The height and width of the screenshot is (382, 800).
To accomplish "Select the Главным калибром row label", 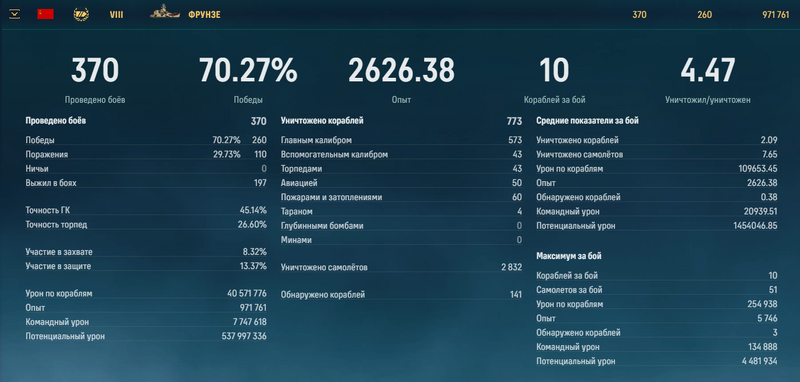I will tap(316, 140).
